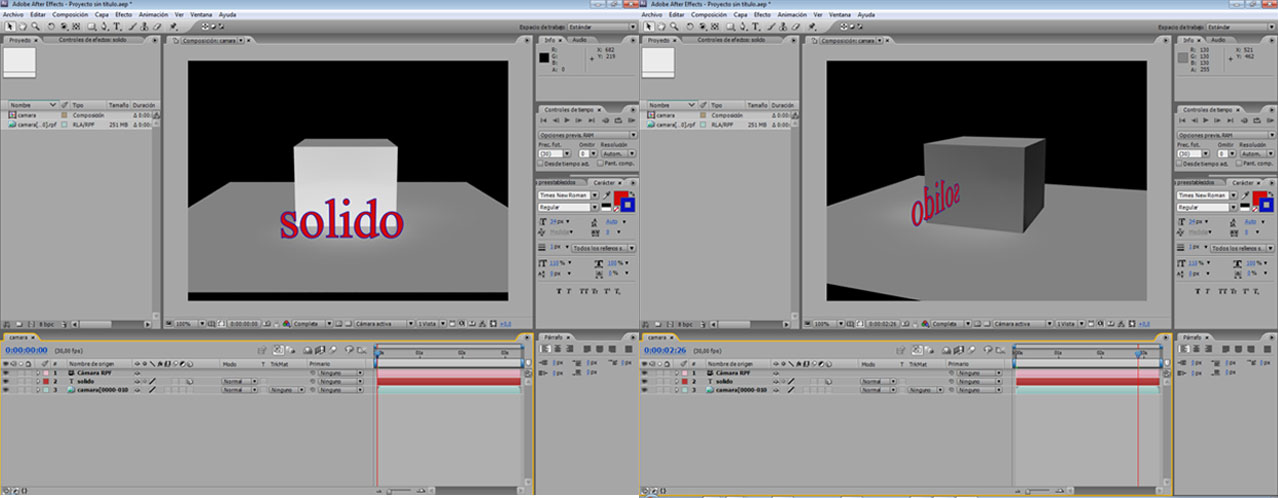The image size is (1278, 498).
Task: Select the Pen tool in left window
Action: click(104, 27)
